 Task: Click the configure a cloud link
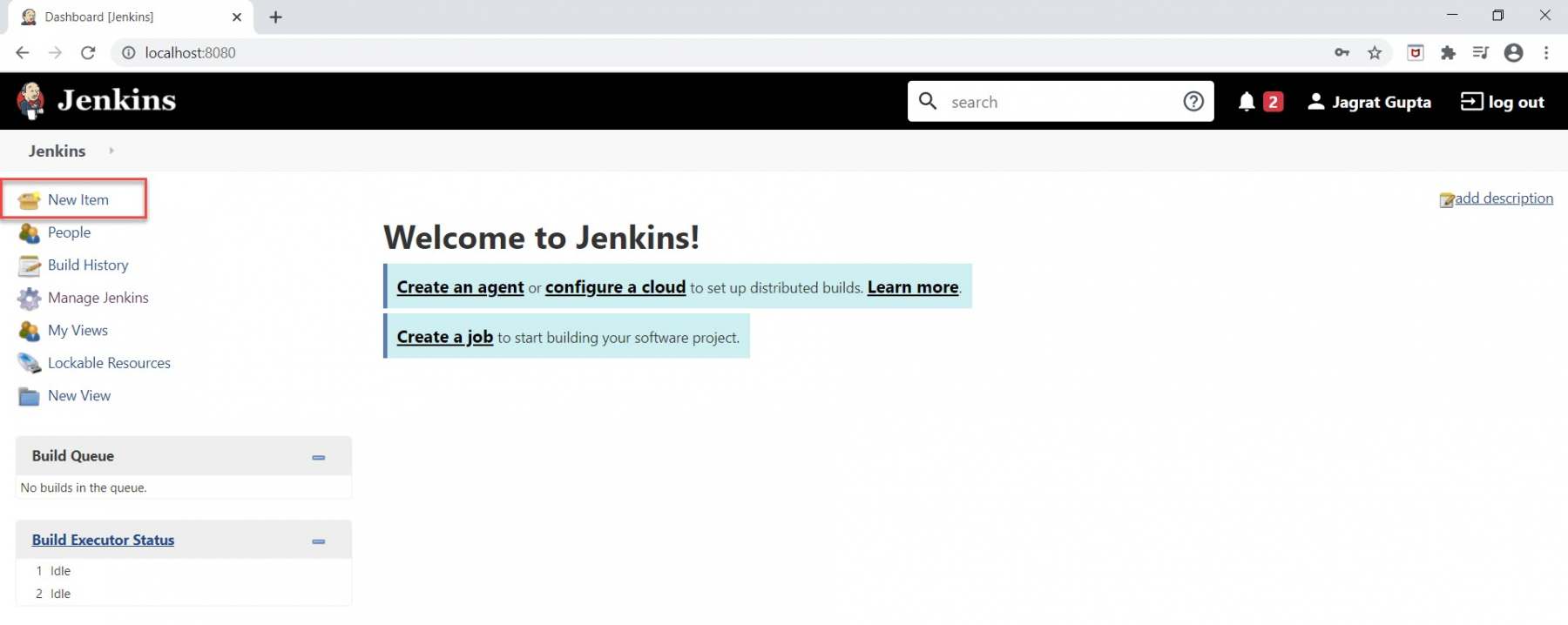615,287
